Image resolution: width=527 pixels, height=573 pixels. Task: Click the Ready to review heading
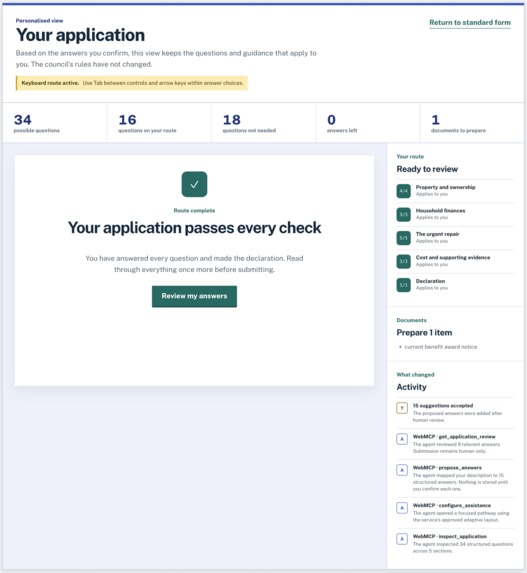click(427, 169)
